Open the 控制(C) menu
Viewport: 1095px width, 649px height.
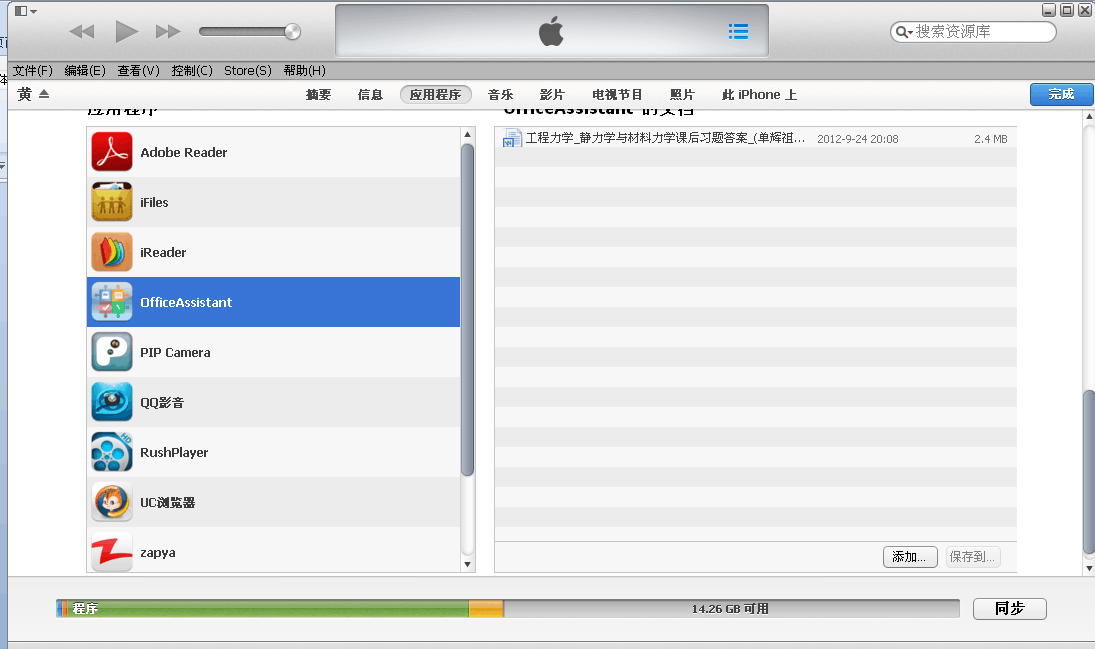point(192,71)
